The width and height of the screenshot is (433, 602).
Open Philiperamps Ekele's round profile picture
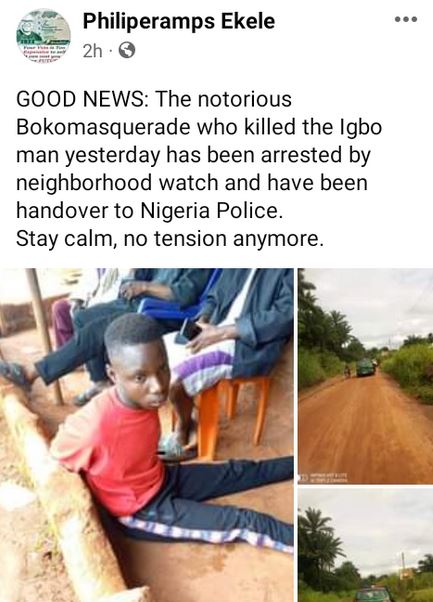point(43,36)
